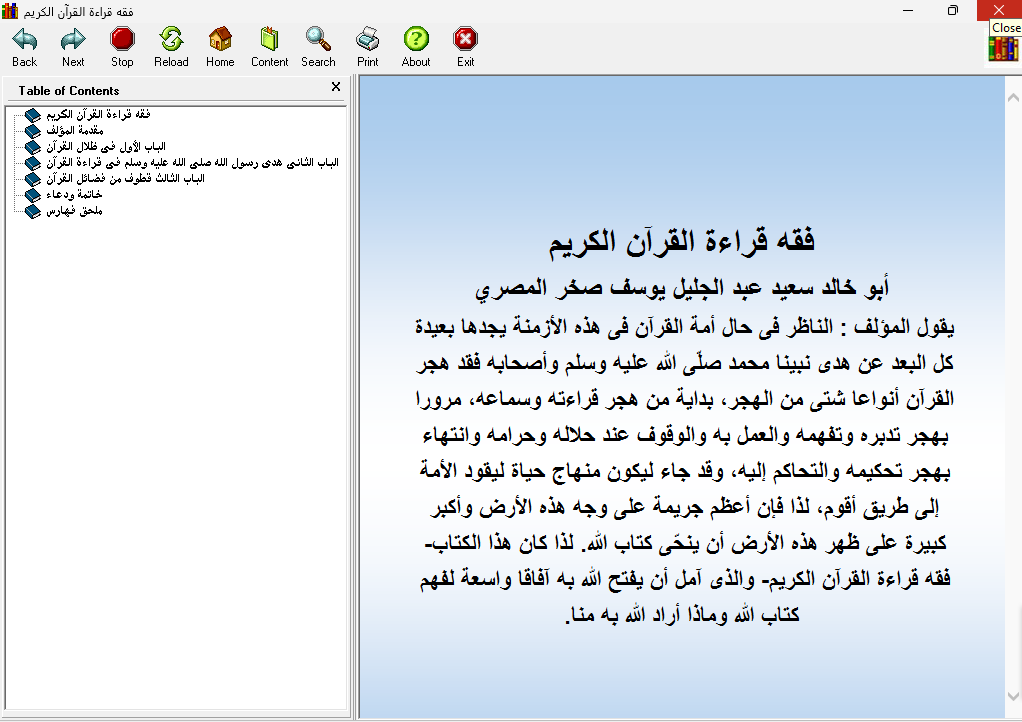This screenshot has height=722, width=1022.
Task: Click the Back arrow toolbar icon
Action: (x=25, y=47)
